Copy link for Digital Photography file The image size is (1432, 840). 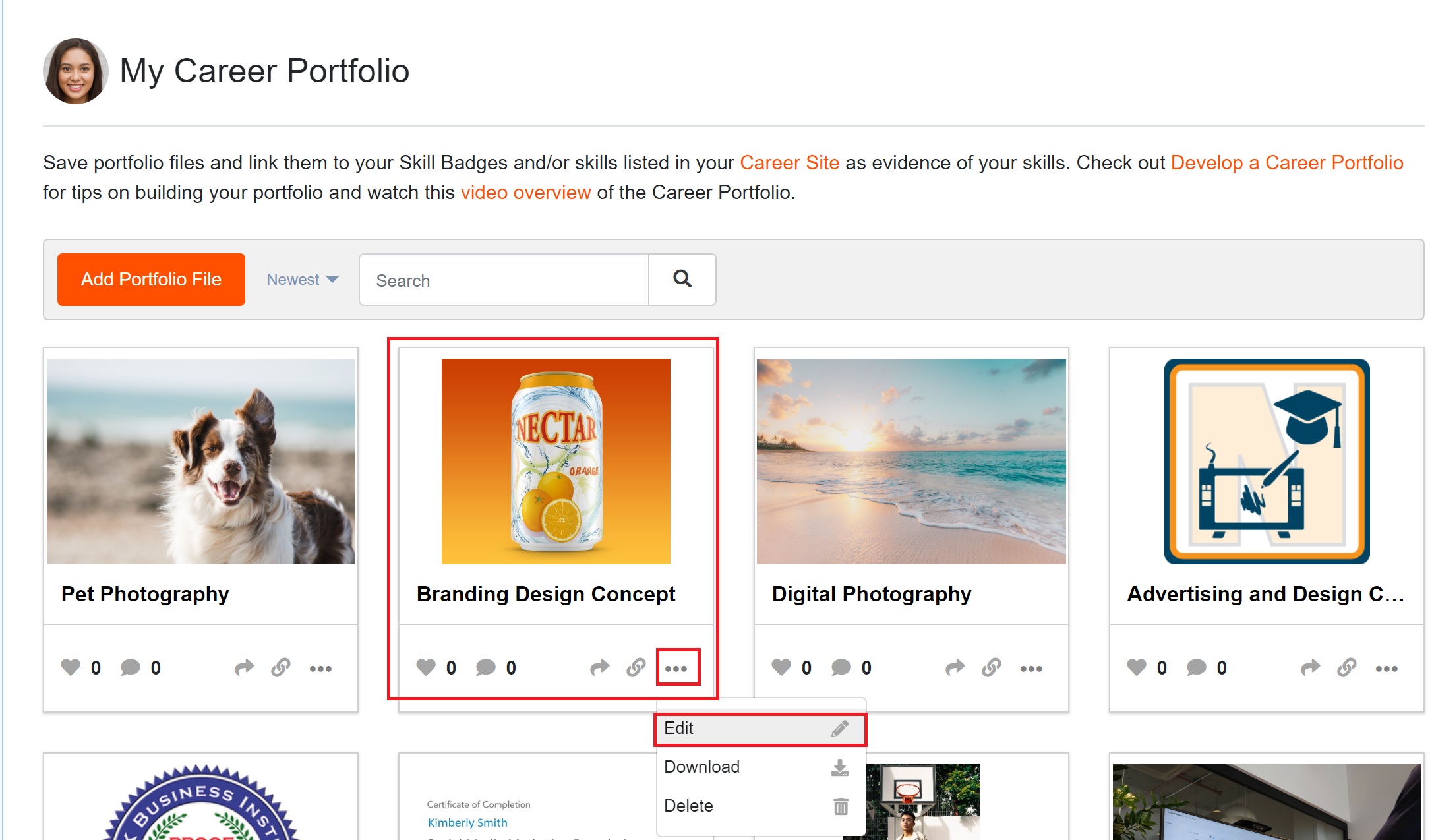(x=991, y=667)
